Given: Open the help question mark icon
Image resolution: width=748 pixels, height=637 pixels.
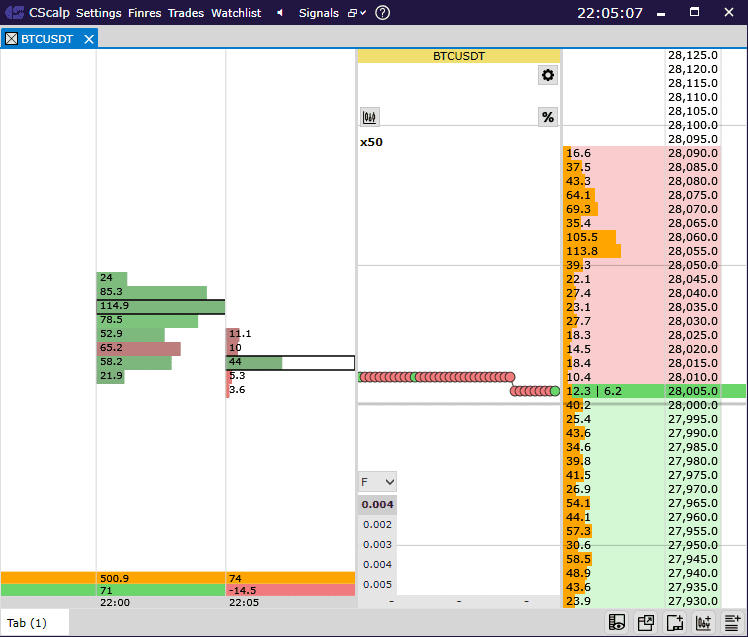Looking at the screenshot, I should pyautogui.click(x=383, y=13).
